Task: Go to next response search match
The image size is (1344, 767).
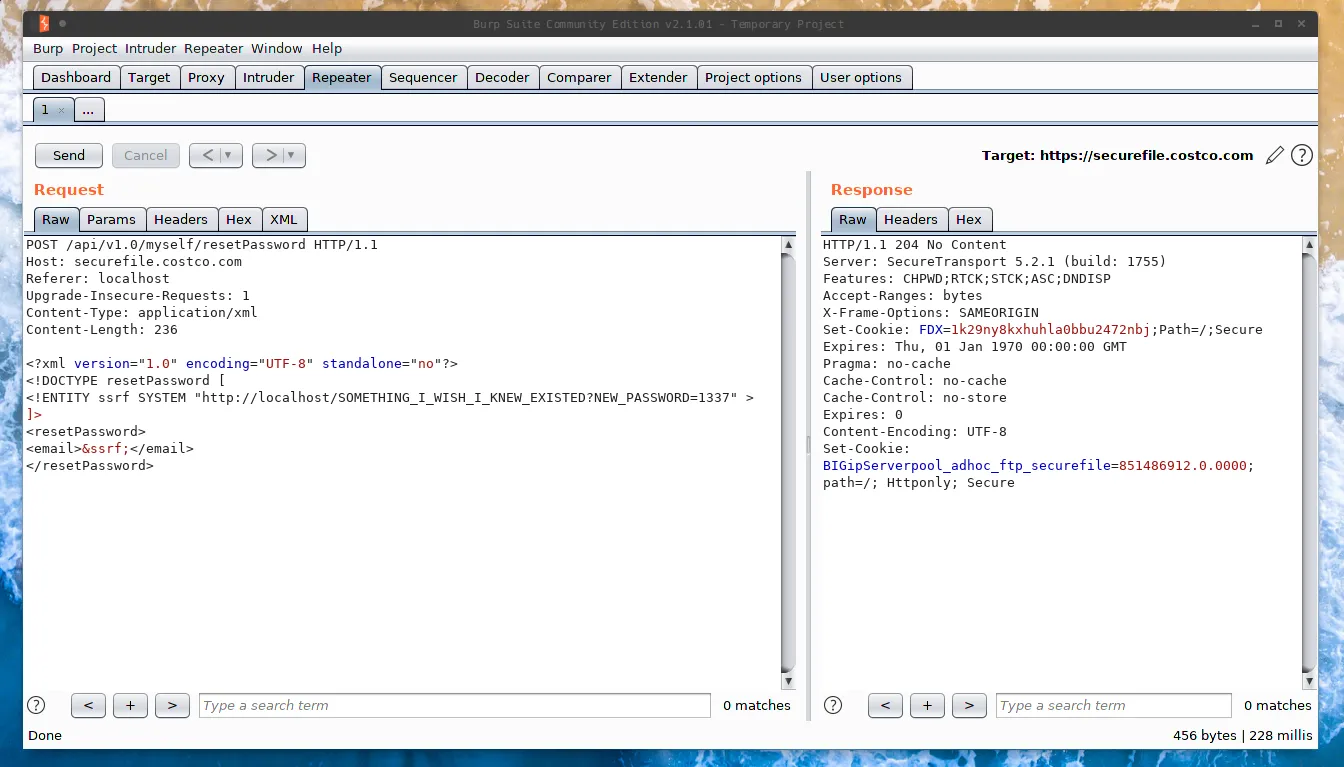Action: tap(969, 705)
